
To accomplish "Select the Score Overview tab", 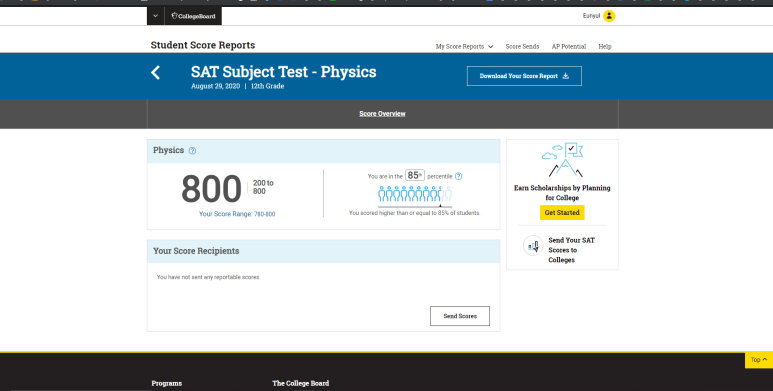I will [x=382, y=113].
